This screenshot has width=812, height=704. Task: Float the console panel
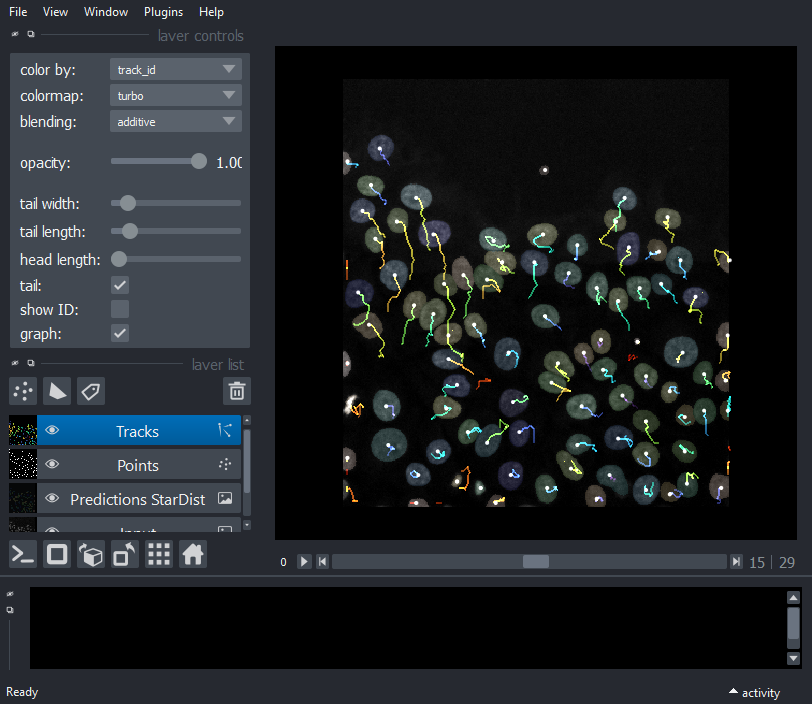(x=10, y=610)
